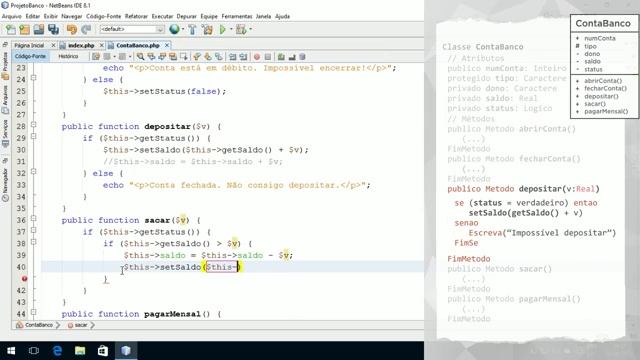Open the Arquivos side panel
The image size is (640, 360).
(x=5, y=99)
